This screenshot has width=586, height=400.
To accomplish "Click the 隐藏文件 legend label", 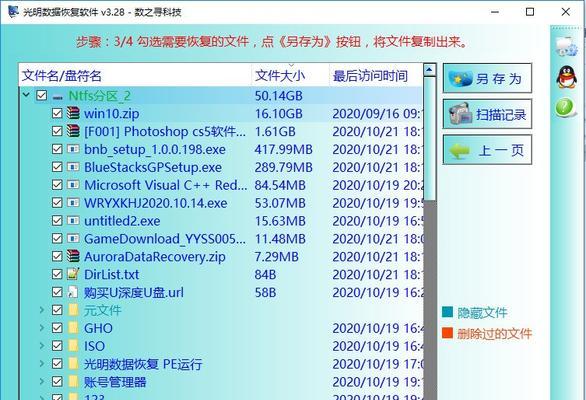I will click(x=482, y=313).
